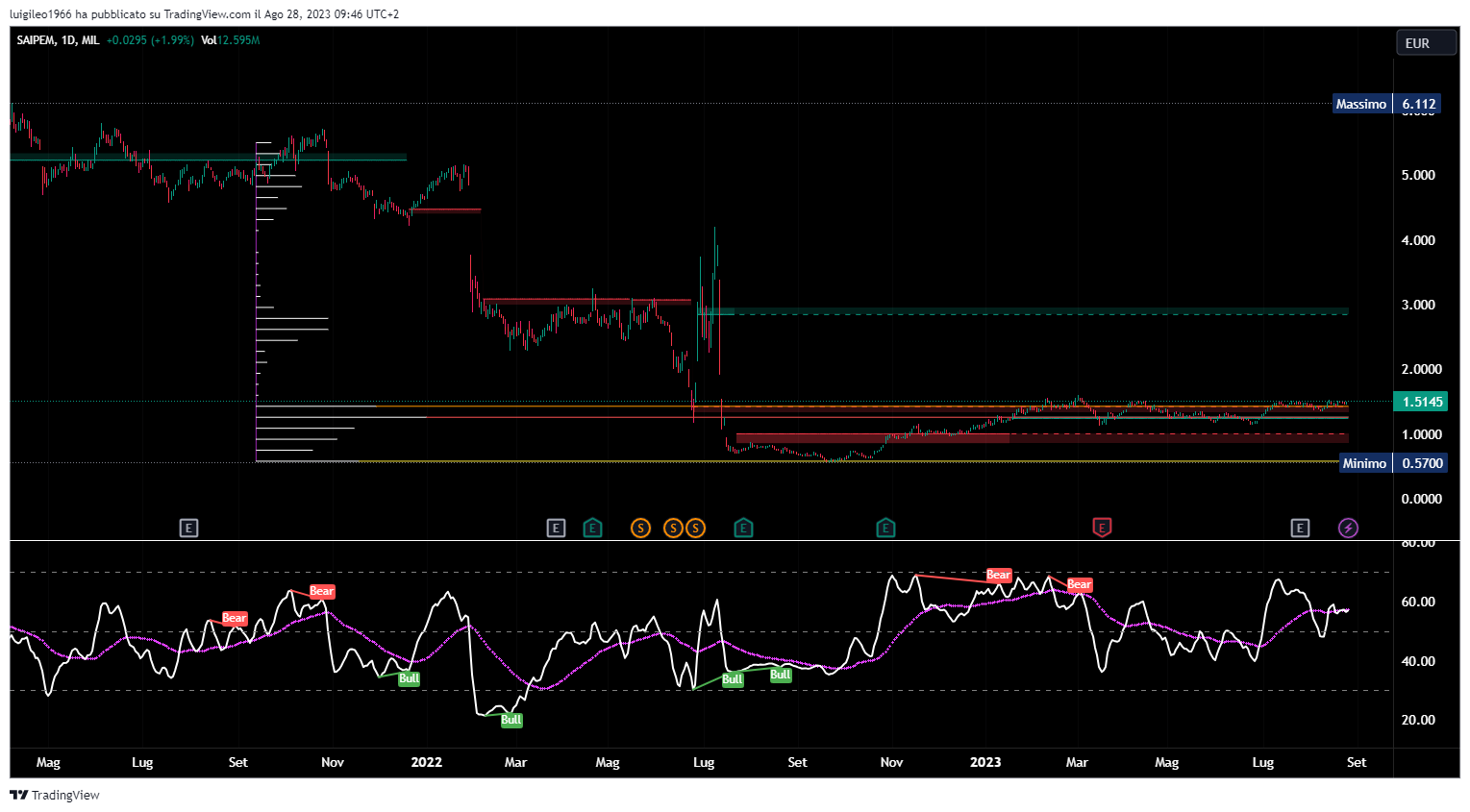Click the 5.000 price axis value
Viewport: 1470px width, 812px height.
click(1418, 175)
